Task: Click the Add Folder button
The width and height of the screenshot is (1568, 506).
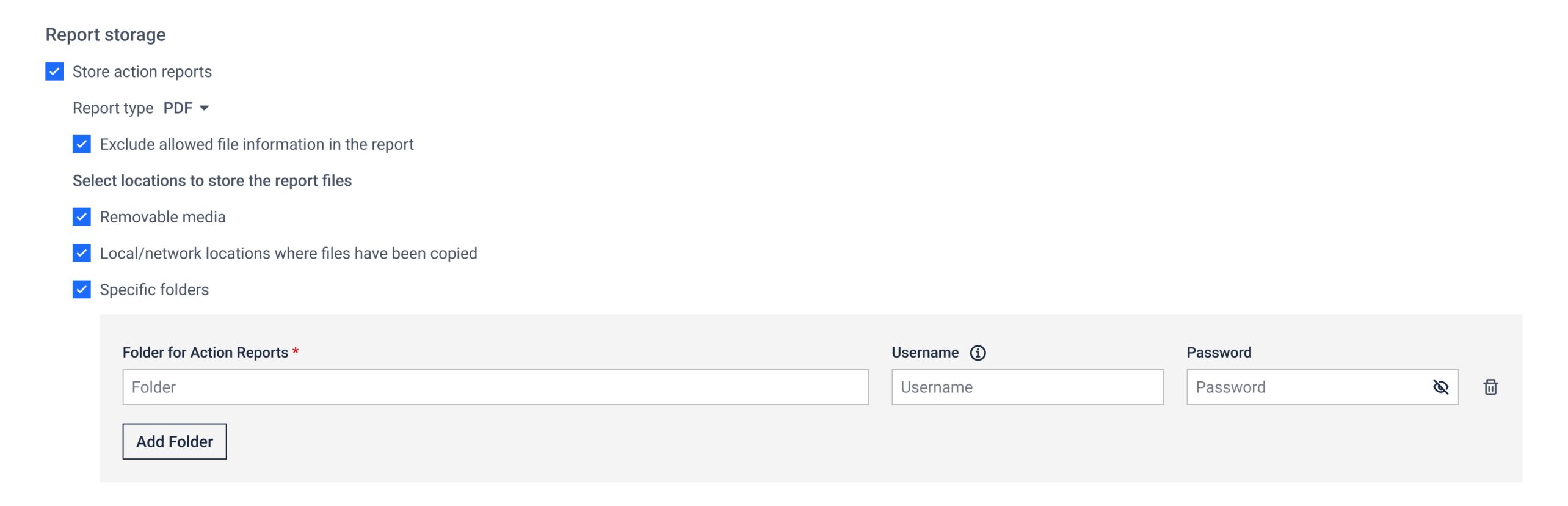Action: (x=175, y=441)
